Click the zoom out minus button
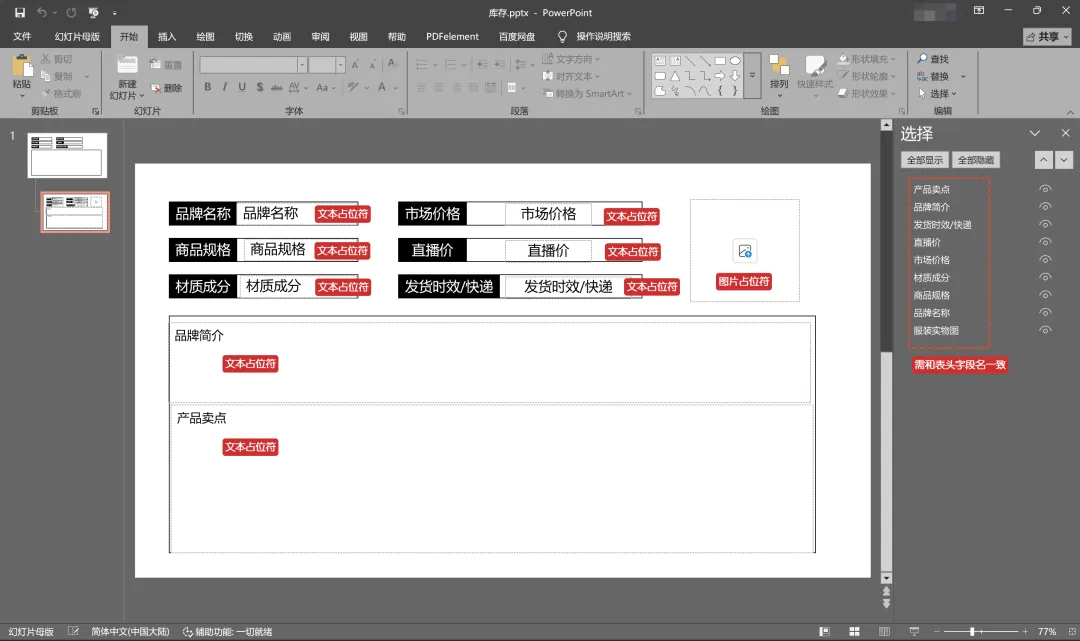 point(937,631)
